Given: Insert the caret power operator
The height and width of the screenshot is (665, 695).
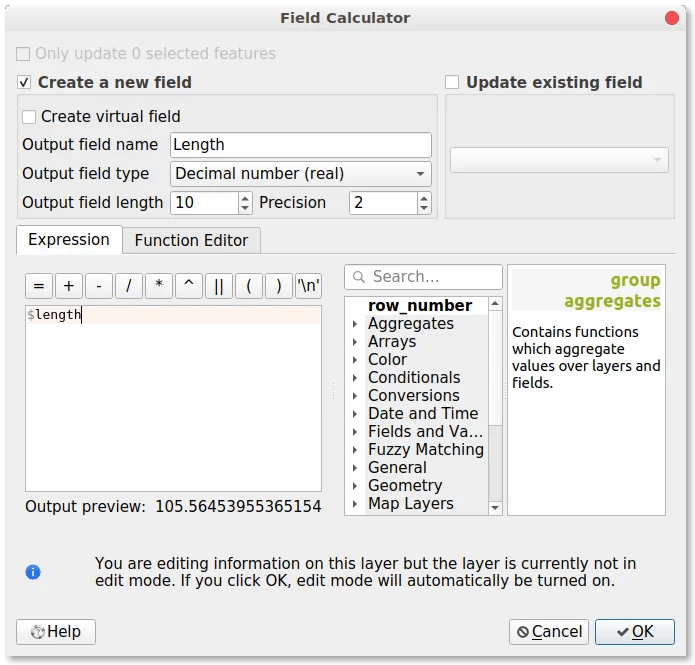Looking at the screenshot, I should (189, 286).
